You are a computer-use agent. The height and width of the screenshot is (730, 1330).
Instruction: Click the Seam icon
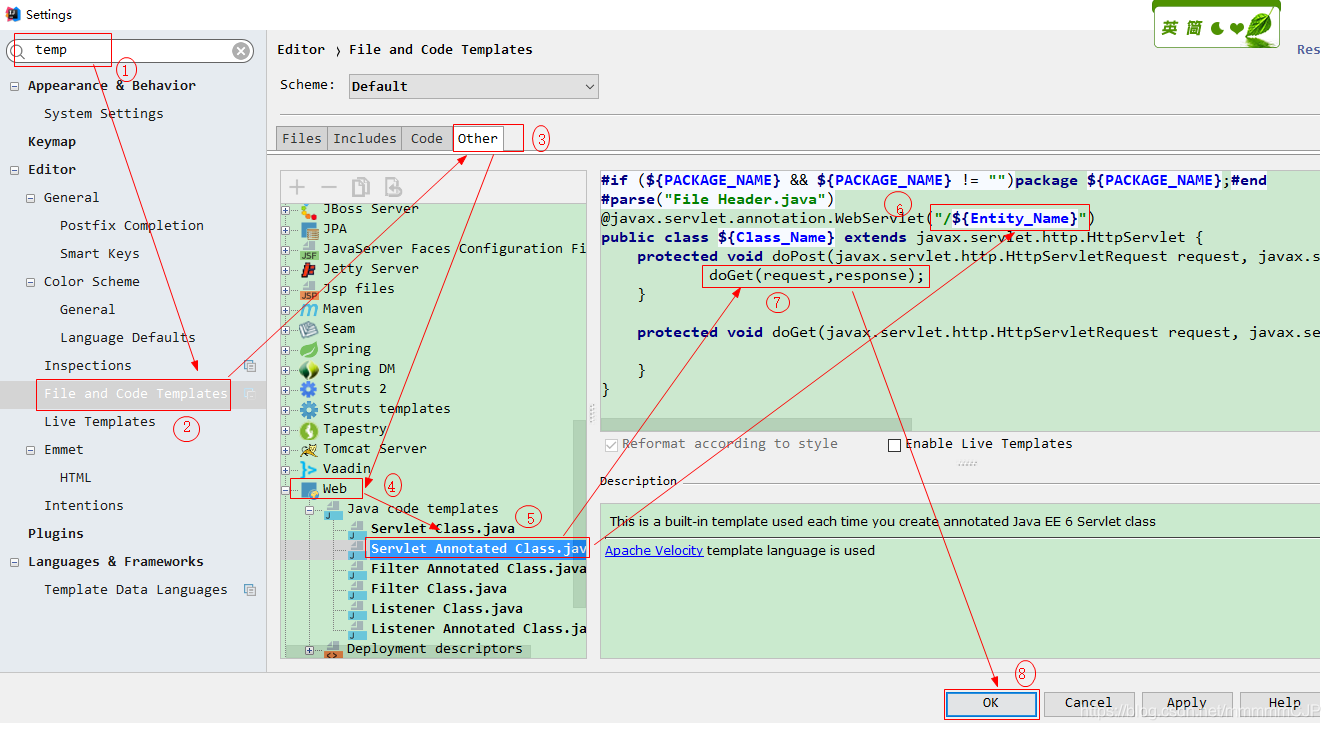(309, 329)
